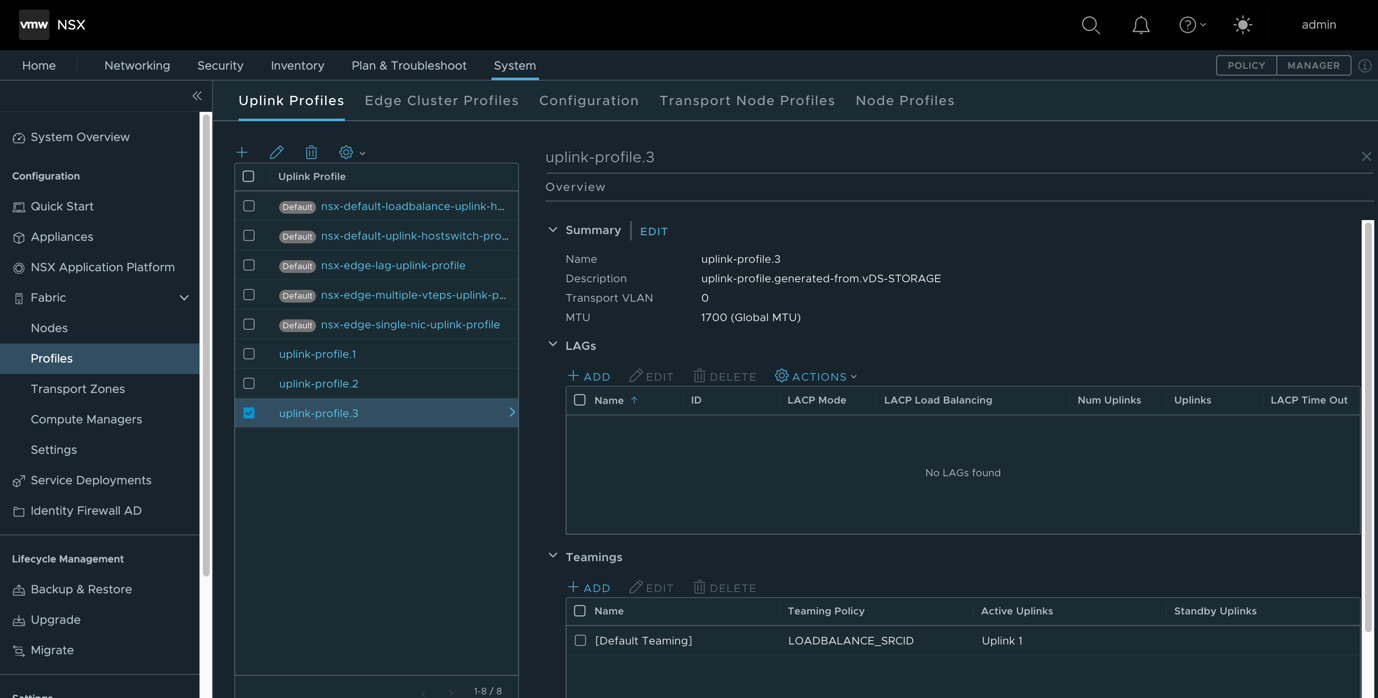This screenshot has height=698, width=1378.
Task: Open the uplink profile gear actions menu
Action: [x=351, y=152]
